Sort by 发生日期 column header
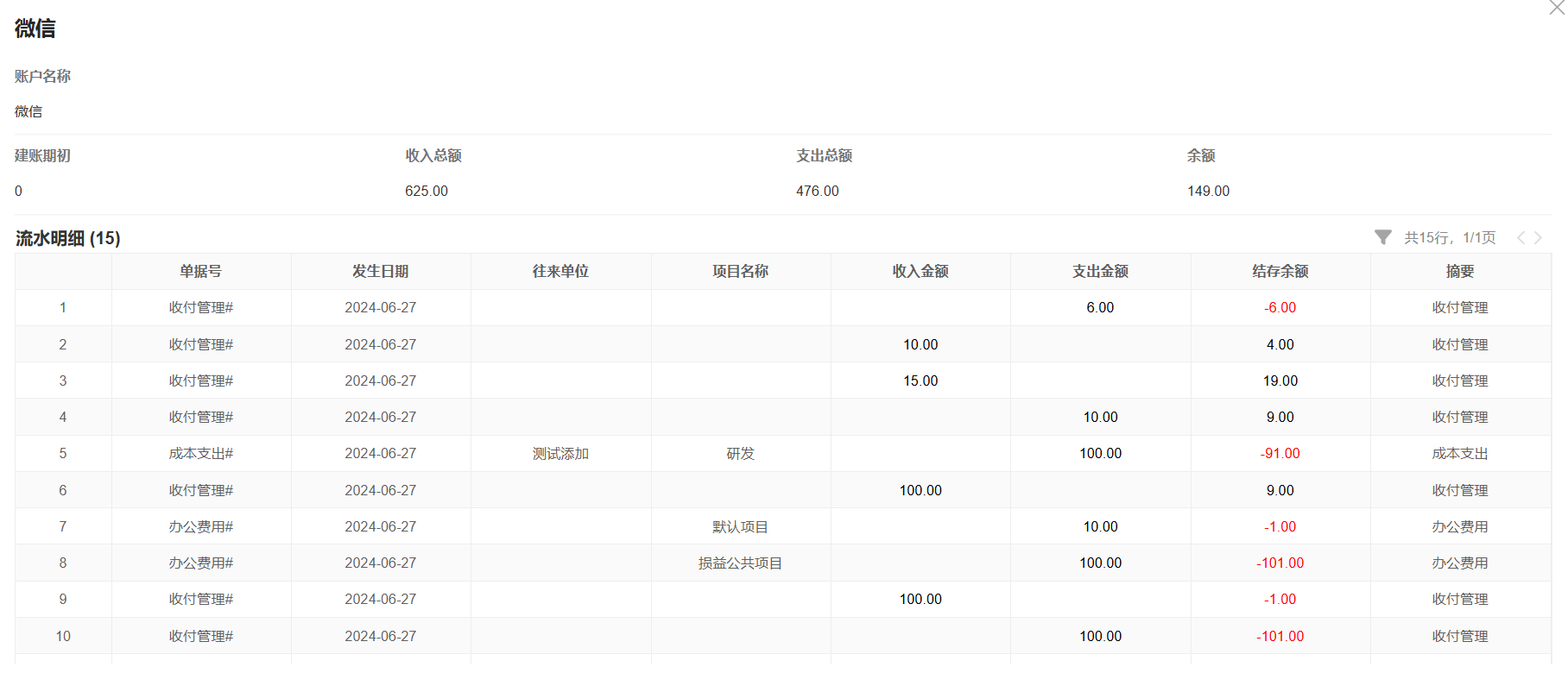The width and height of the screenshot is (1568, 692). tap(380, 272)
